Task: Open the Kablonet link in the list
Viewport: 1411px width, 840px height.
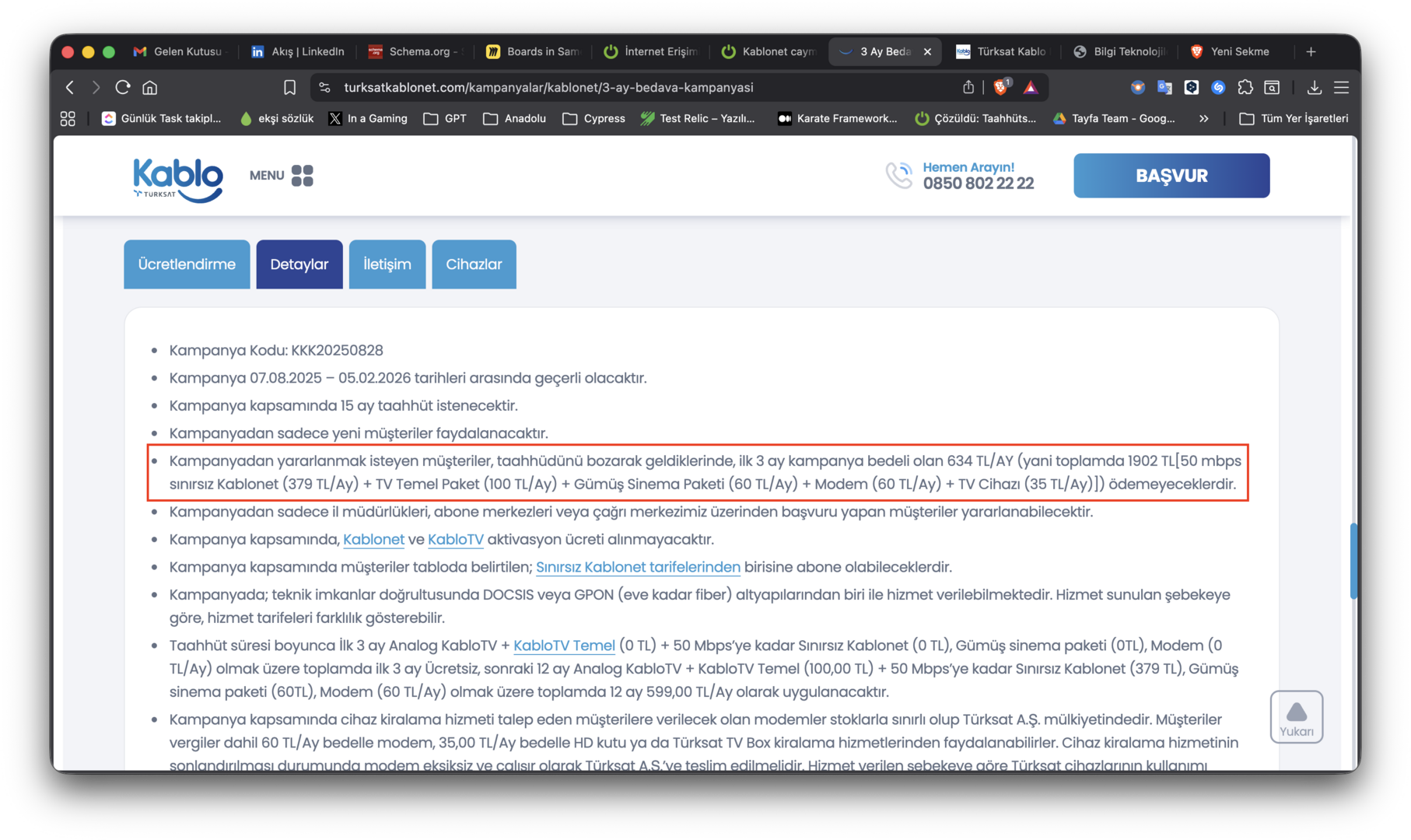Action: (x=373, y=539)
